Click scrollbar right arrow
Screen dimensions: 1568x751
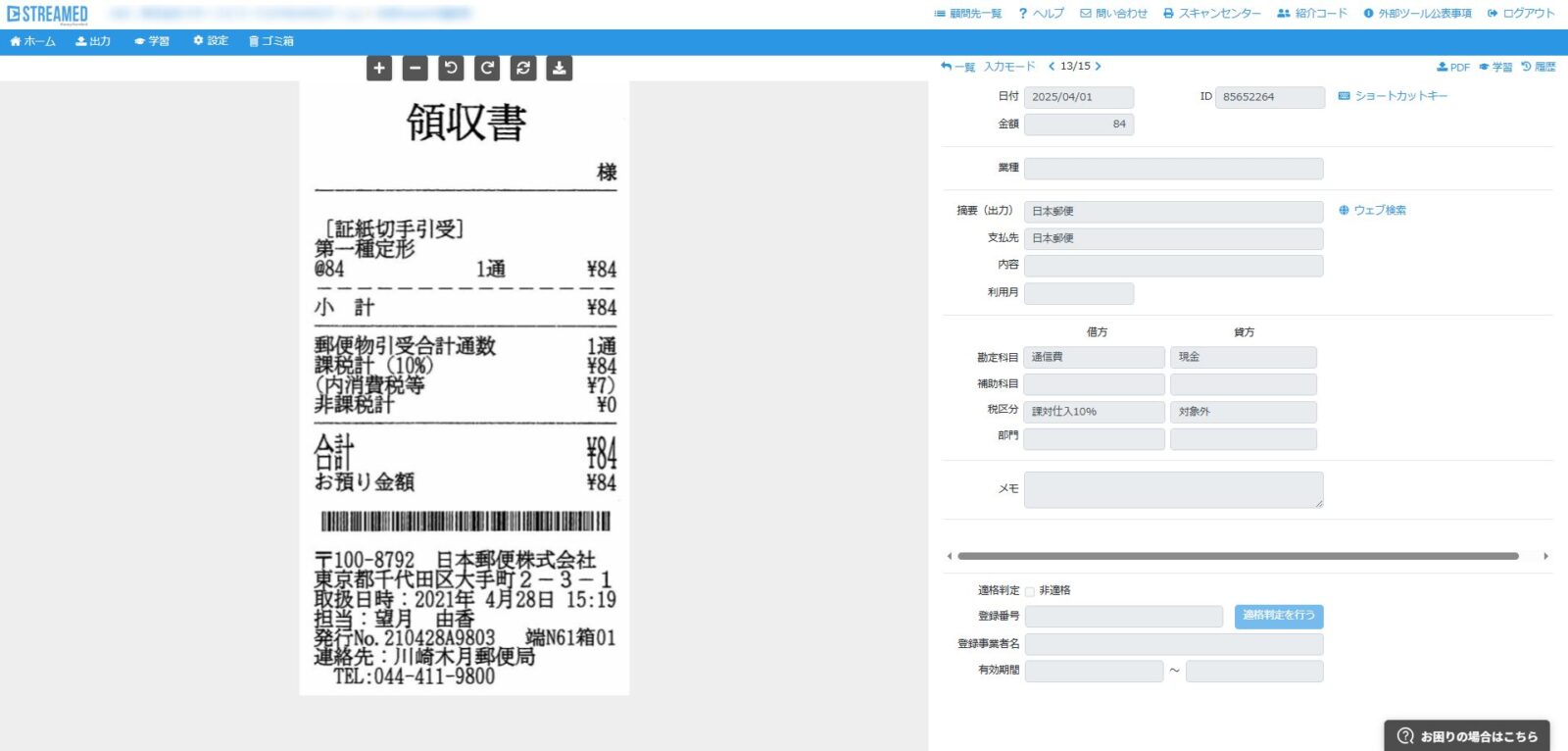click(x=1545, y=556)
